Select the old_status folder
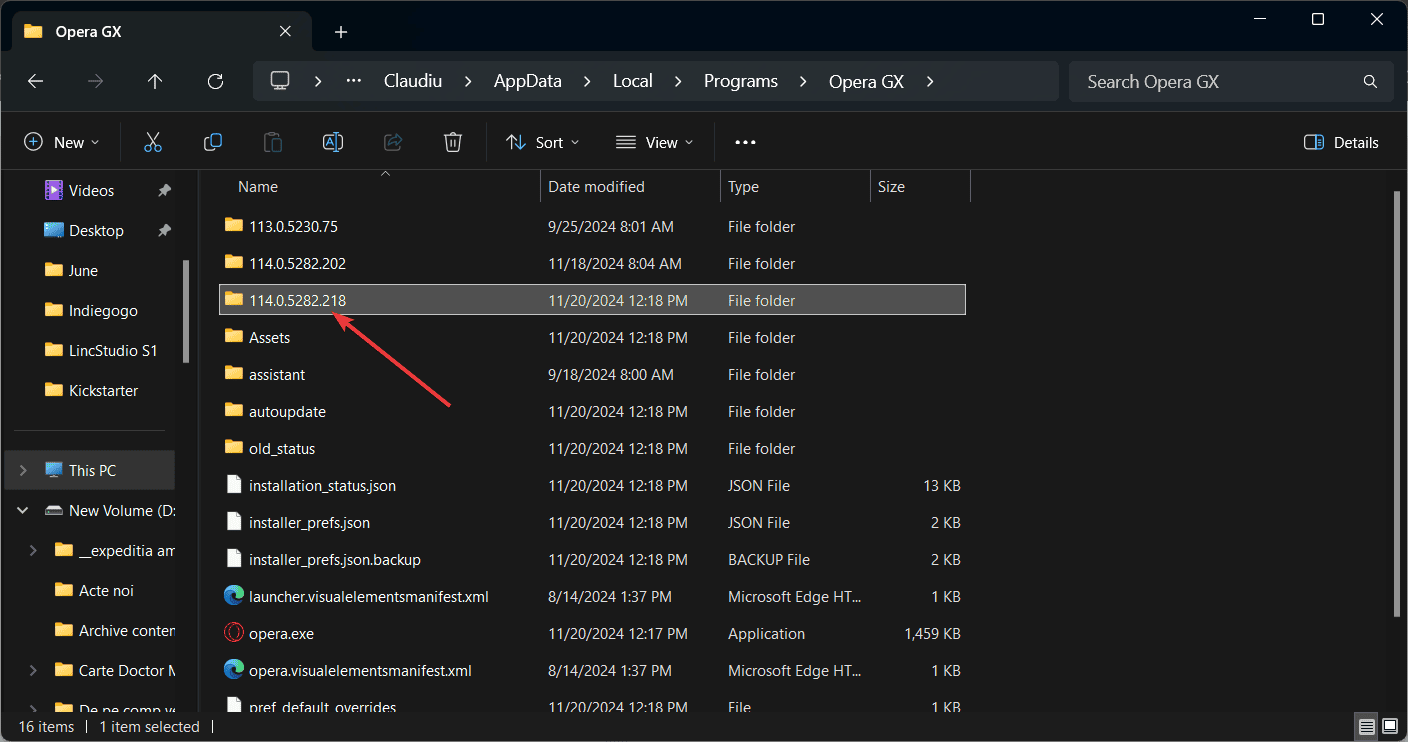This screenshot has height=742, width=1408. pyautogui.click(x=592, y=449)
